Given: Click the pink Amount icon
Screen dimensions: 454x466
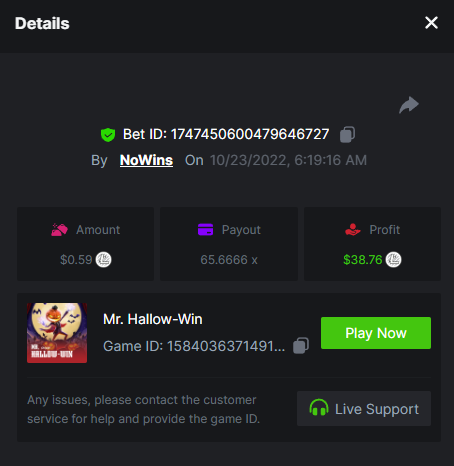Looking at the screenshot, I should pyautogui.click(x=59, y=230).
